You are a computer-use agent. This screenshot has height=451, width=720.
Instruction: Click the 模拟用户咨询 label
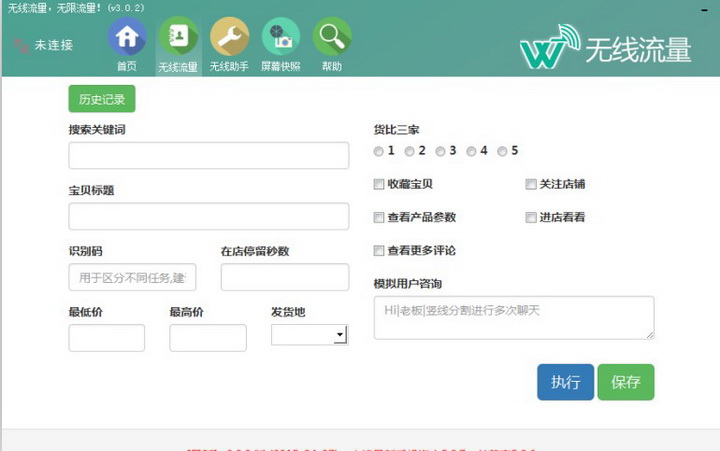click(408, 284)
